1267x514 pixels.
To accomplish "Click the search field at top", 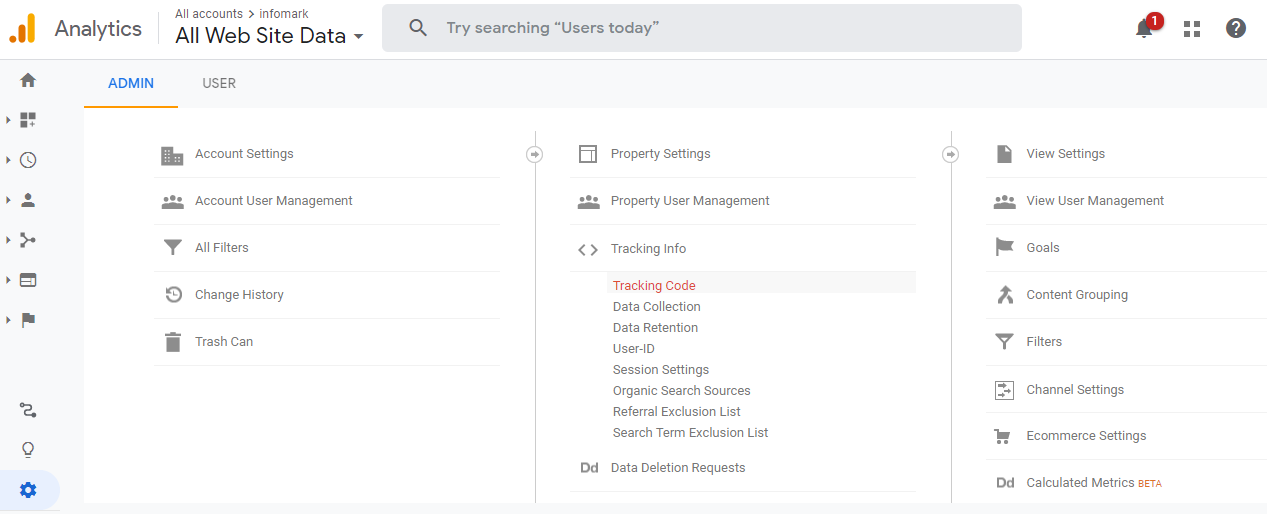I will pos(700,28).
